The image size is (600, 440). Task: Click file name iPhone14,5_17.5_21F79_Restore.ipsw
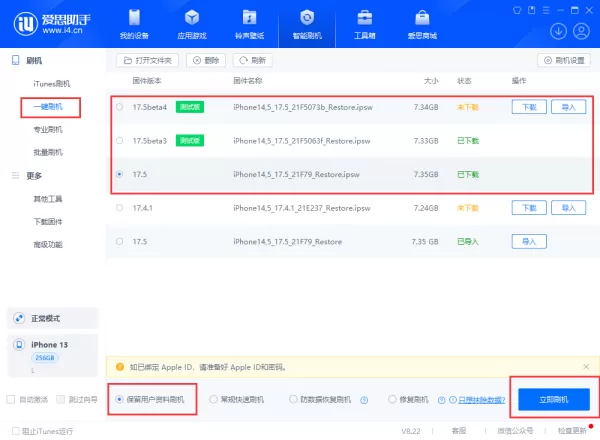pos(297,174)
